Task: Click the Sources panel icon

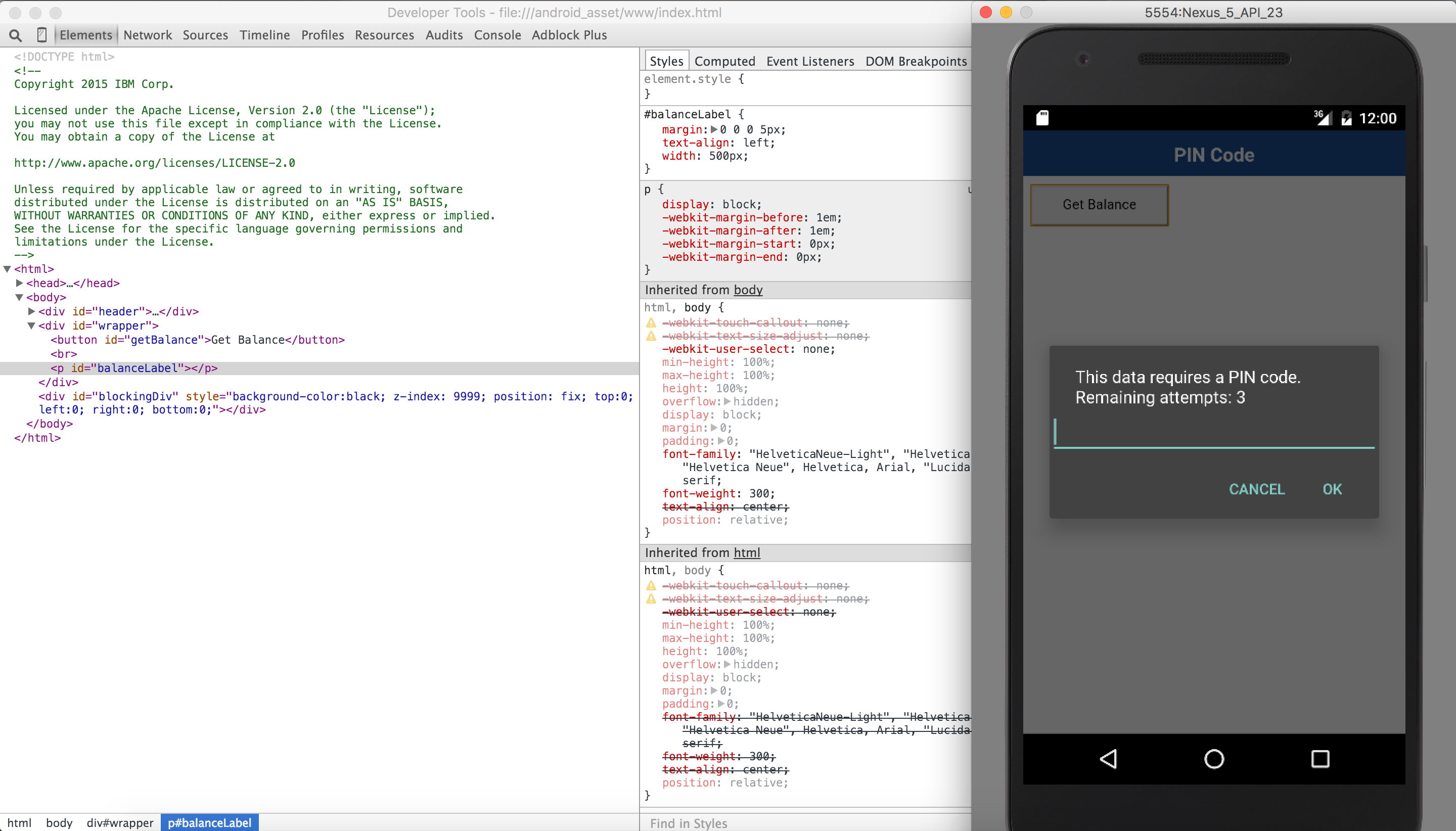Action: click(x=205, y=35)
